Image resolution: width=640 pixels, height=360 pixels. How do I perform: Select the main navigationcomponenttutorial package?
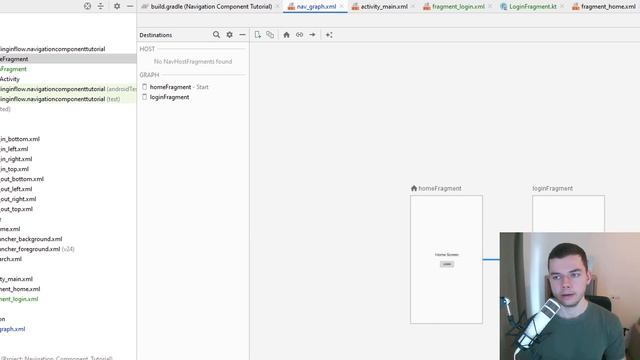point(52,49)
